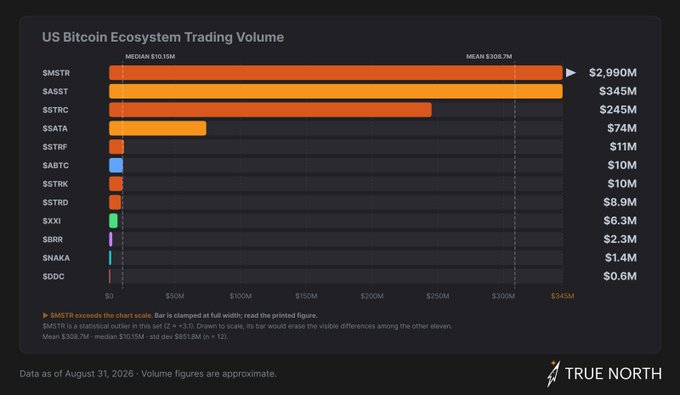Click the 'MEDIAN $10.15M' label
Image resolution: width=680 pixels, height=395 pixels.
click(150, 56)
